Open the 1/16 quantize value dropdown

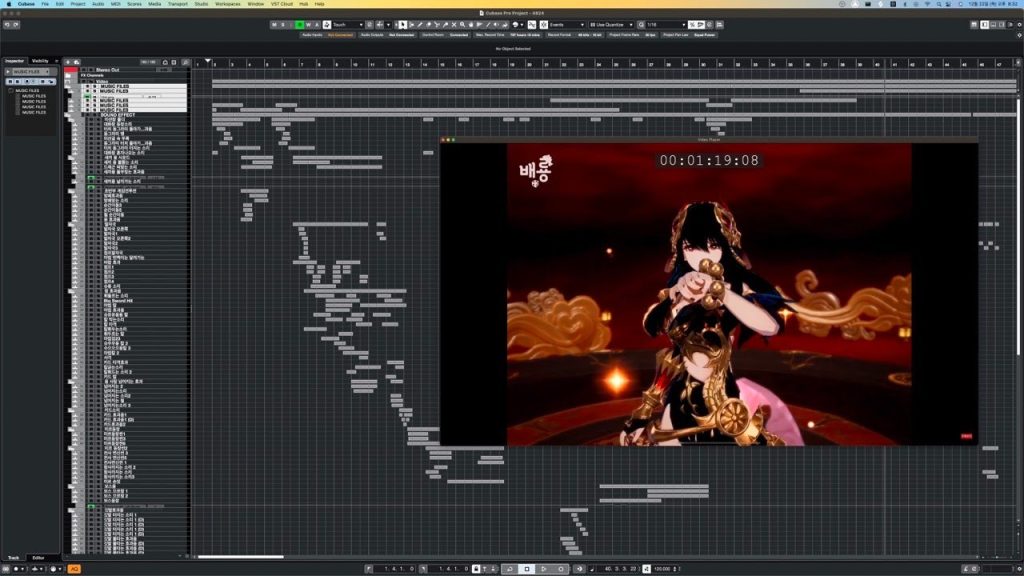point(666,25)
